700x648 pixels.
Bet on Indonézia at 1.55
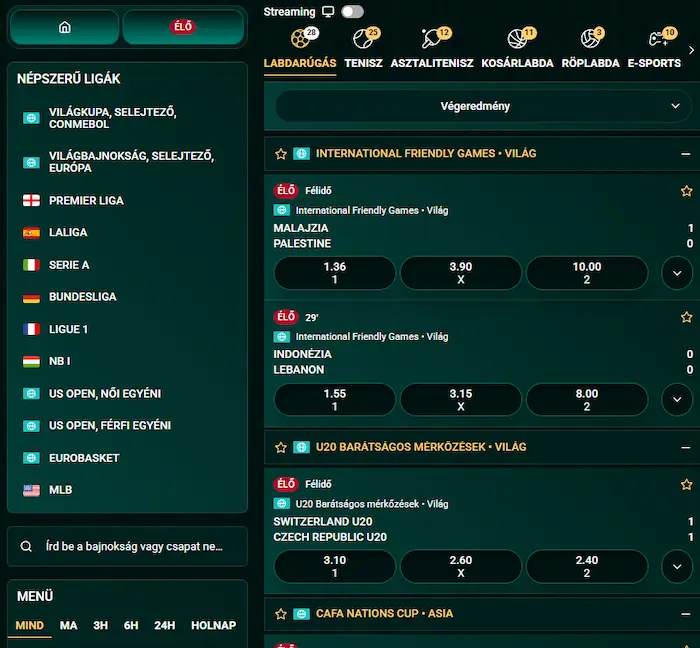(335, 399)
